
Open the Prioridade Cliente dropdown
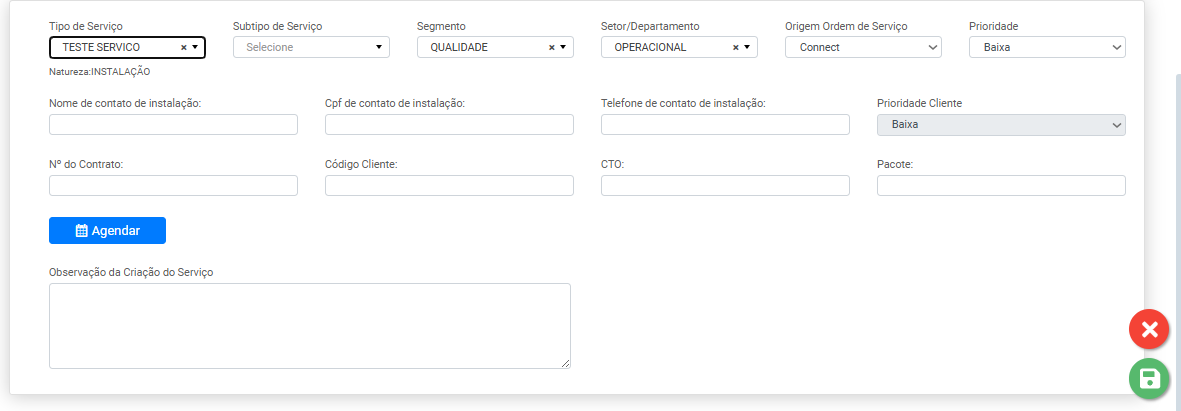pos(1001,125)
